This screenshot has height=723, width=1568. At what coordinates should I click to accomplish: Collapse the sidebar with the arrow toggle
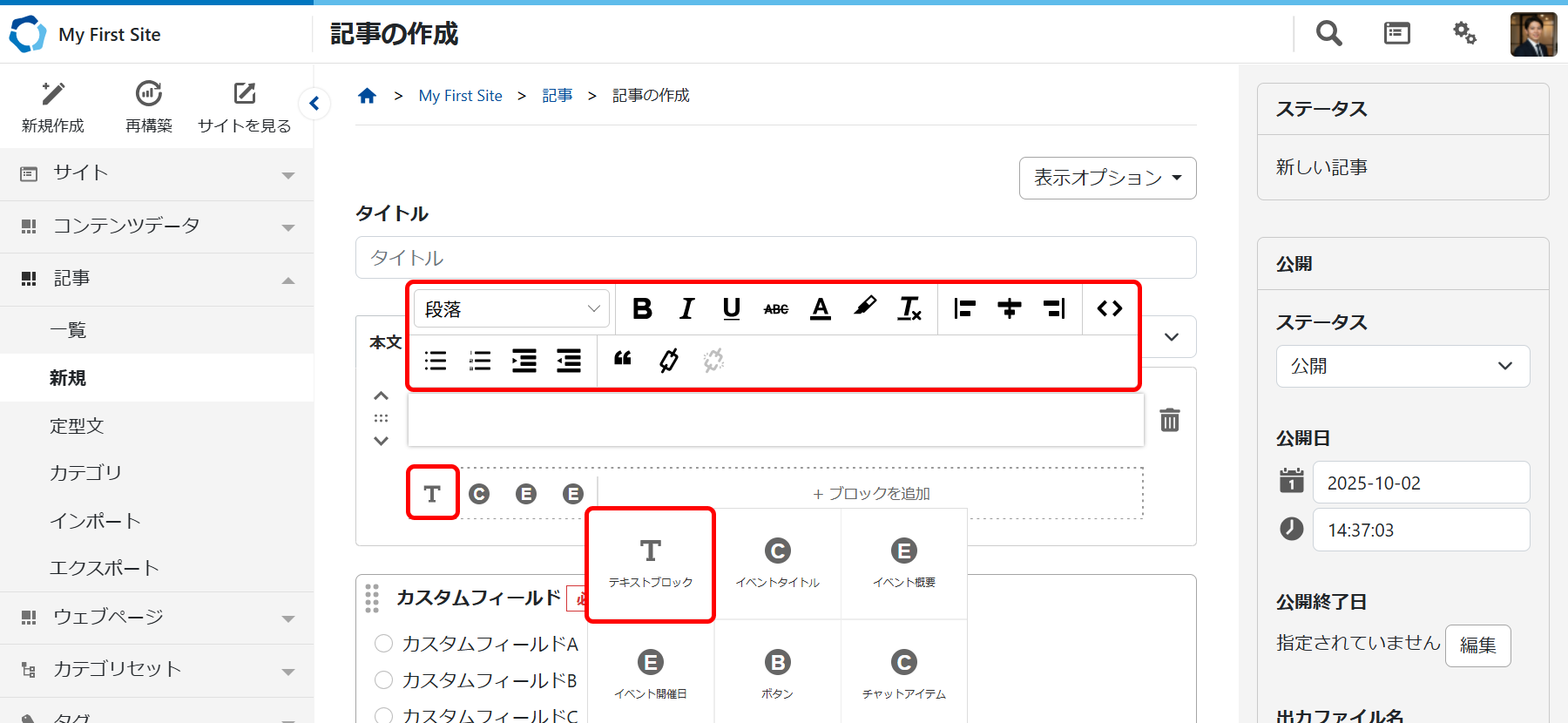314,104
